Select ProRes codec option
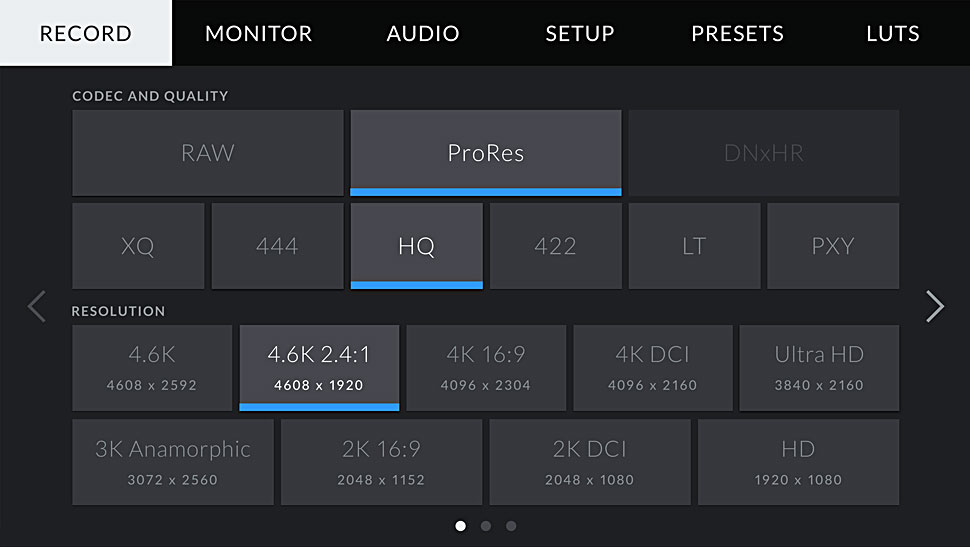The width and height of the screenshot is (970, 547). [486, 153]
